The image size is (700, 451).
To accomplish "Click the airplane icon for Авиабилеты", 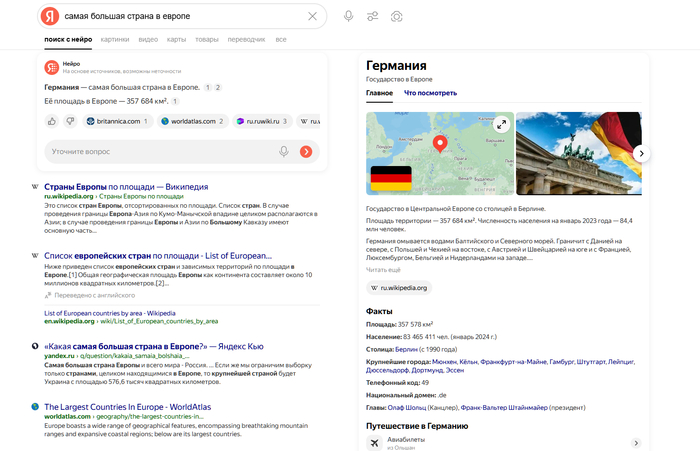I will (x=375, y=443).
